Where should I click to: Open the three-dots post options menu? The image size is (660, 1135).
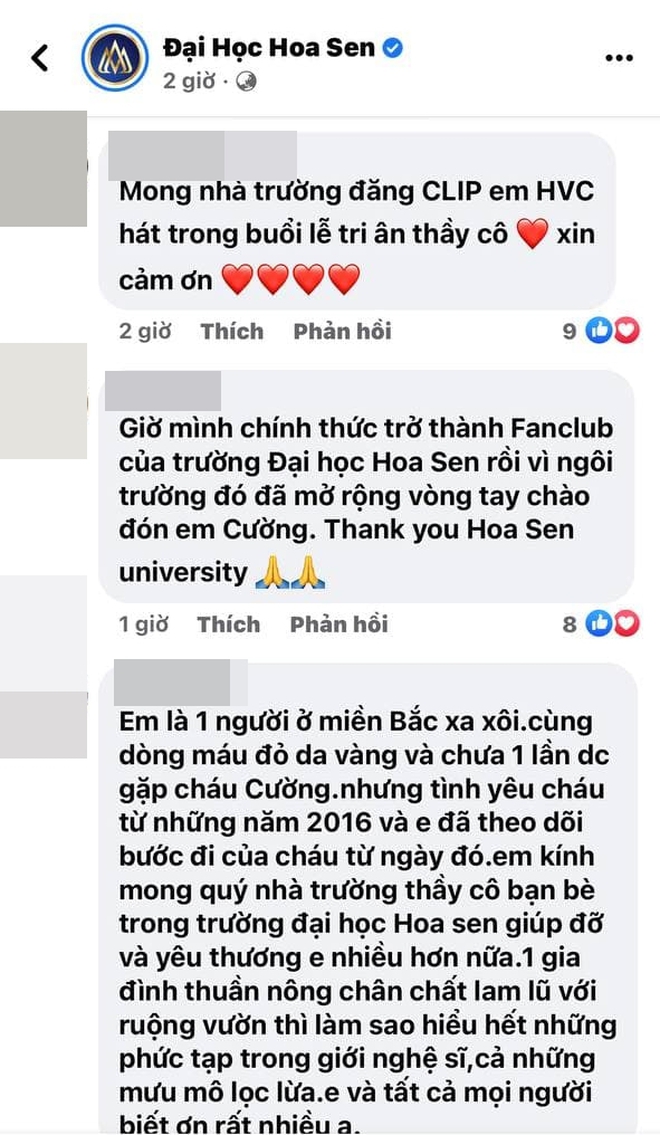point(619,58)
